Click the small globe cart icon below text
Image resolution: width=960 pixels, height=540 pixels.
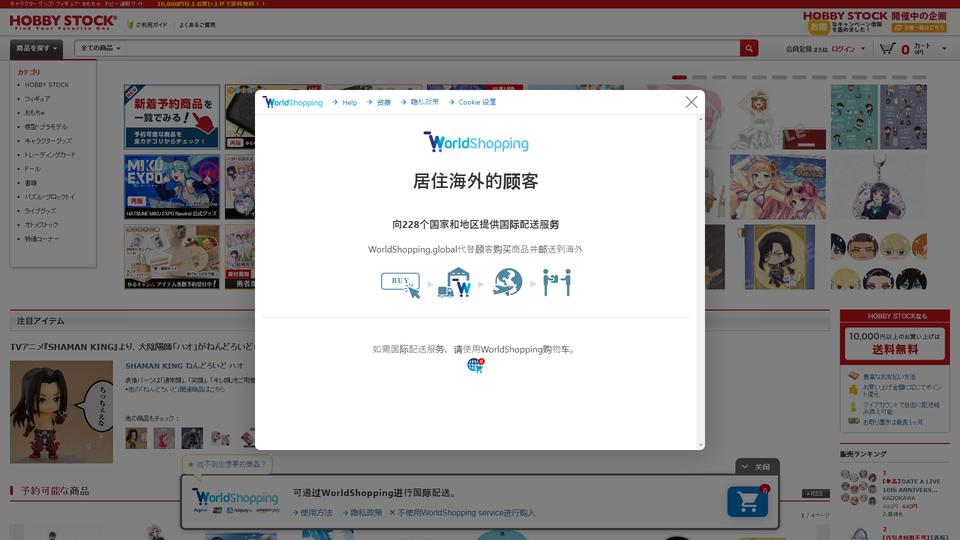coord(476,366)
